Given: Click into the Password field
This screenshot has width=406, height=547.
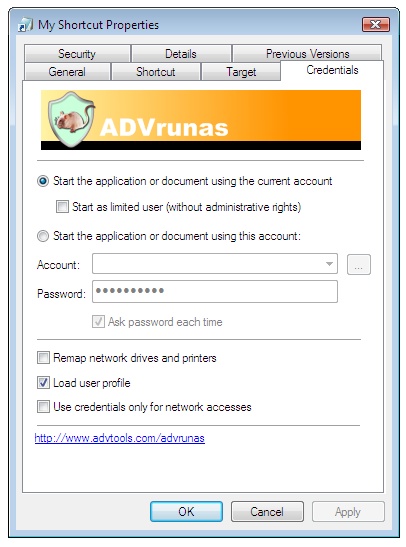Looking at the screenshot, I should [x=215, y=291].
